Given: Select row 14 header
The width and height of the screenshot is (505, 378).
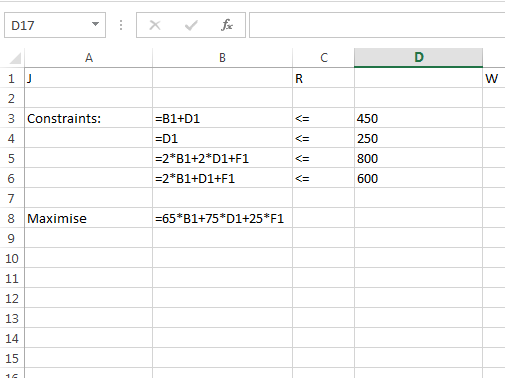Looking at the screenshot, I should [x=12, y=339].
